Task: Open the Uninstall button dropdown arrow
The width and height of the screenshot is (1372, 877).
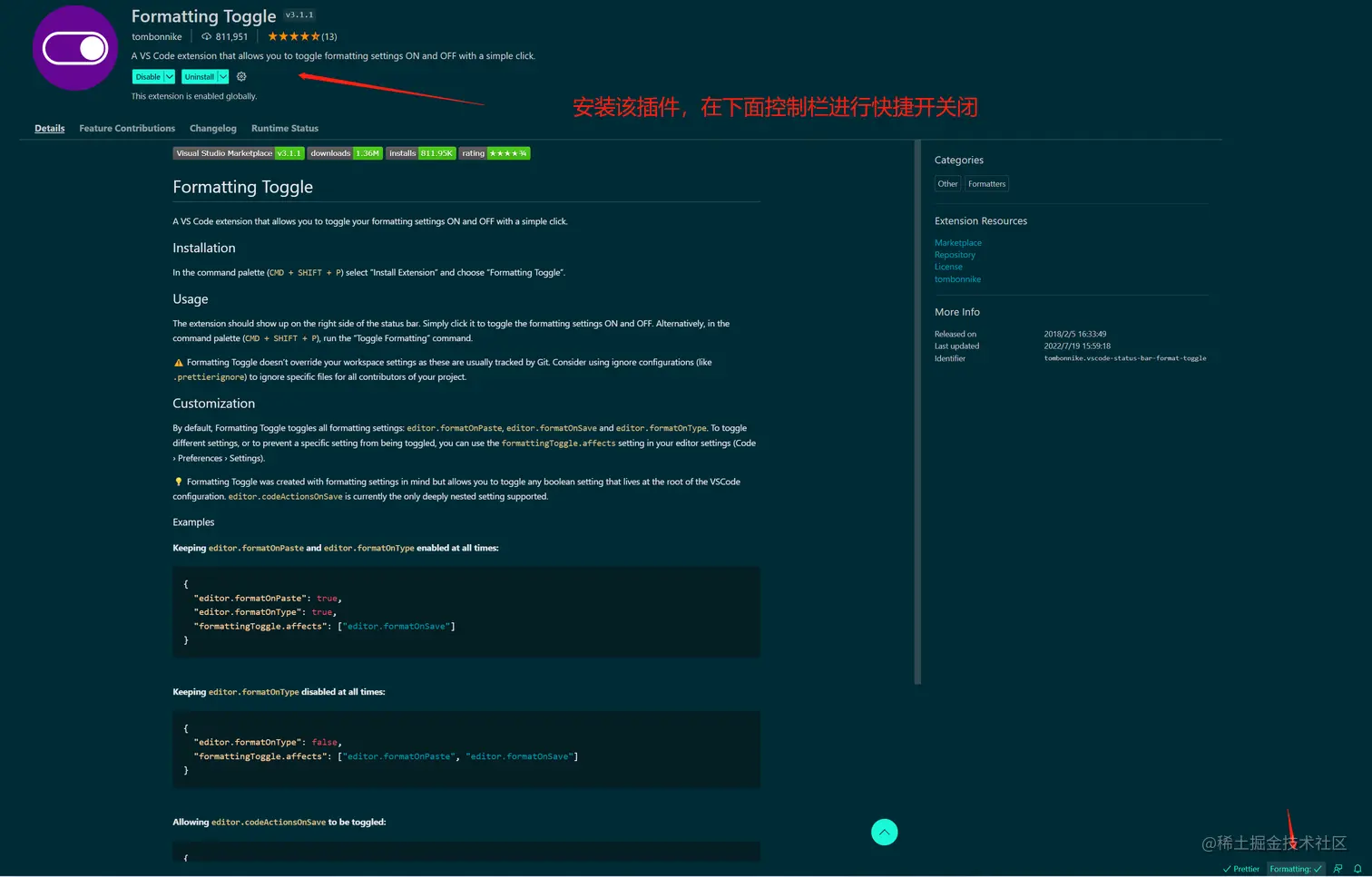Action: (x=223, y=77)
